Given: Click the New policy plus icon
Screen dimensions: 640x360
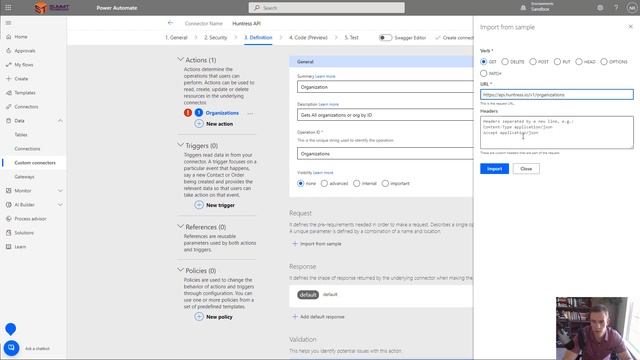Looking at the screenshot, I should click(199, 317).
